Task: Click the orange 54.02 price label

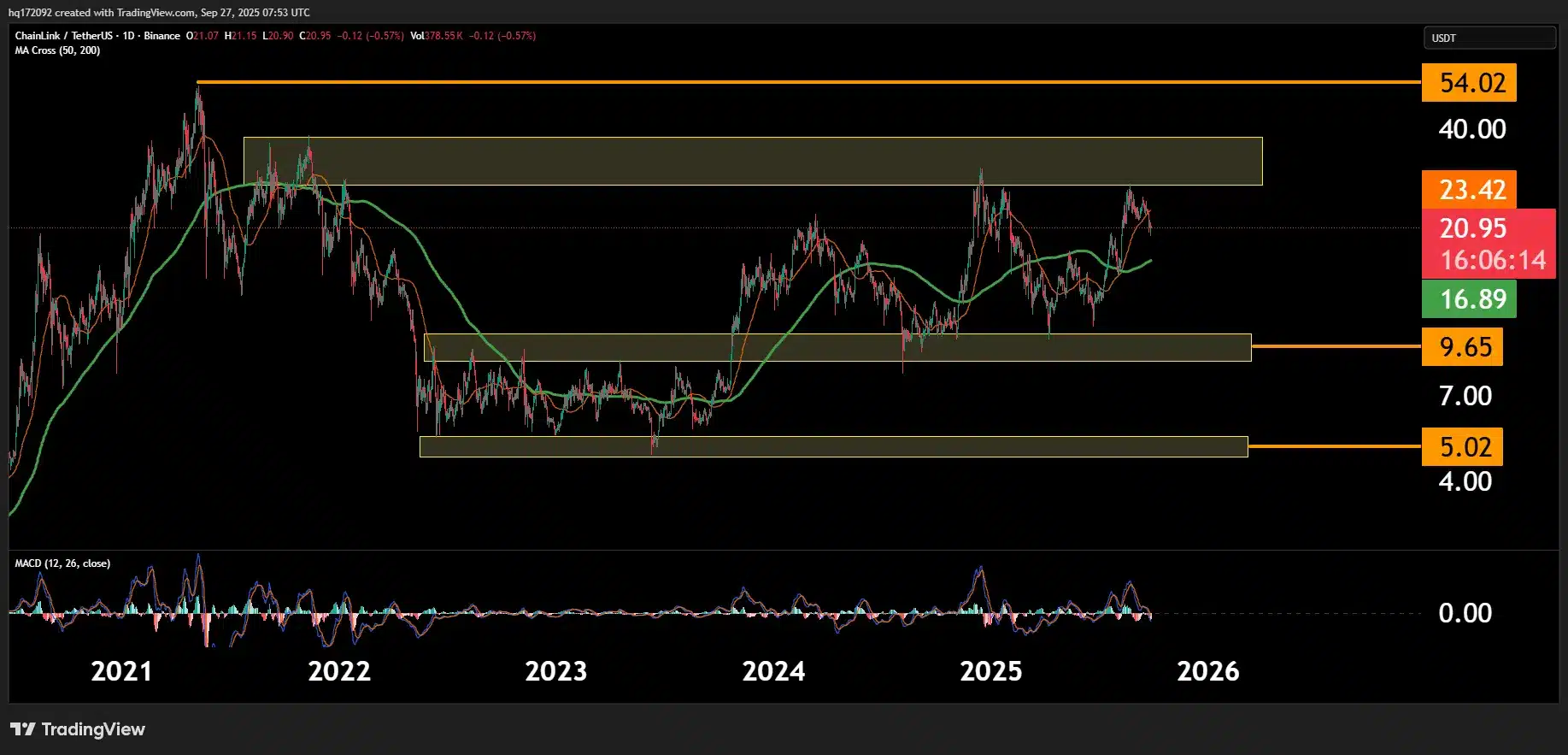Action: [1469, 83]
